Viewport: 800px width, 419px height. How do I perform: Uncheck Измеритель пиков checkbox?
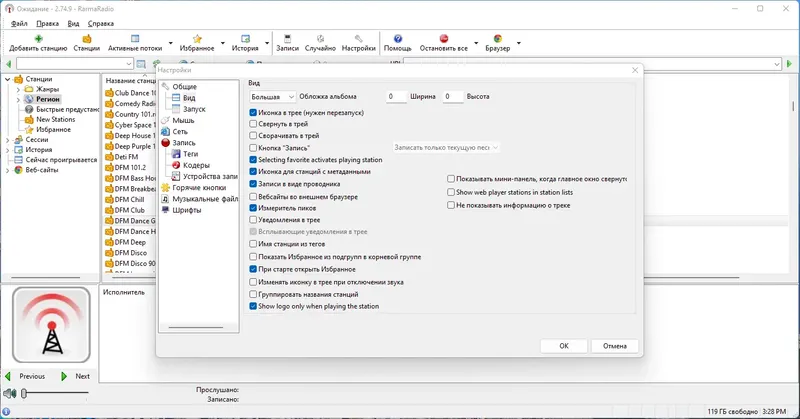tap(253, 208)
